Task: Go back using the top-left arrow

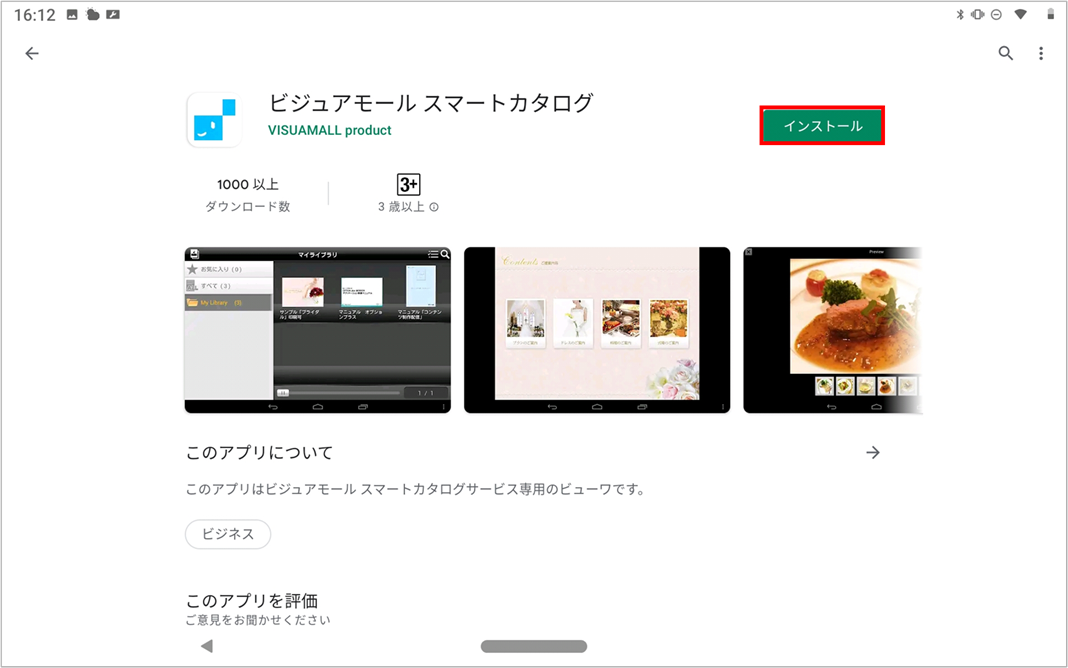Action: (32, 53)
